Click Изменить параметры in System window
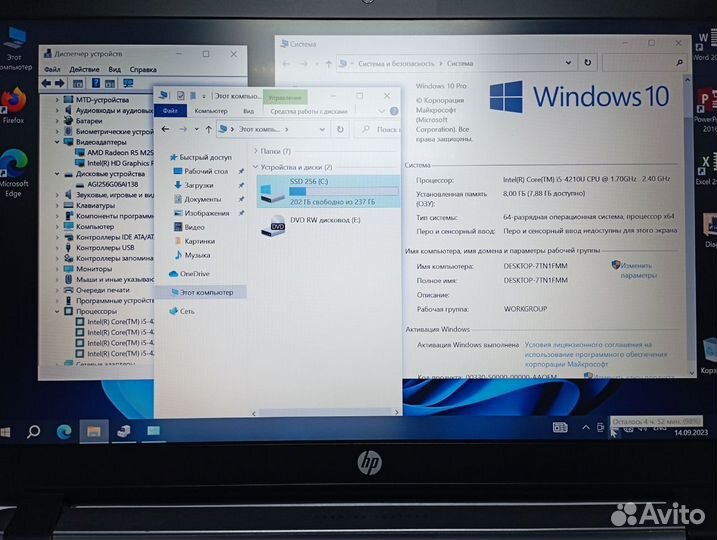This screenshot has width=717, height=540. pos(639,270)
